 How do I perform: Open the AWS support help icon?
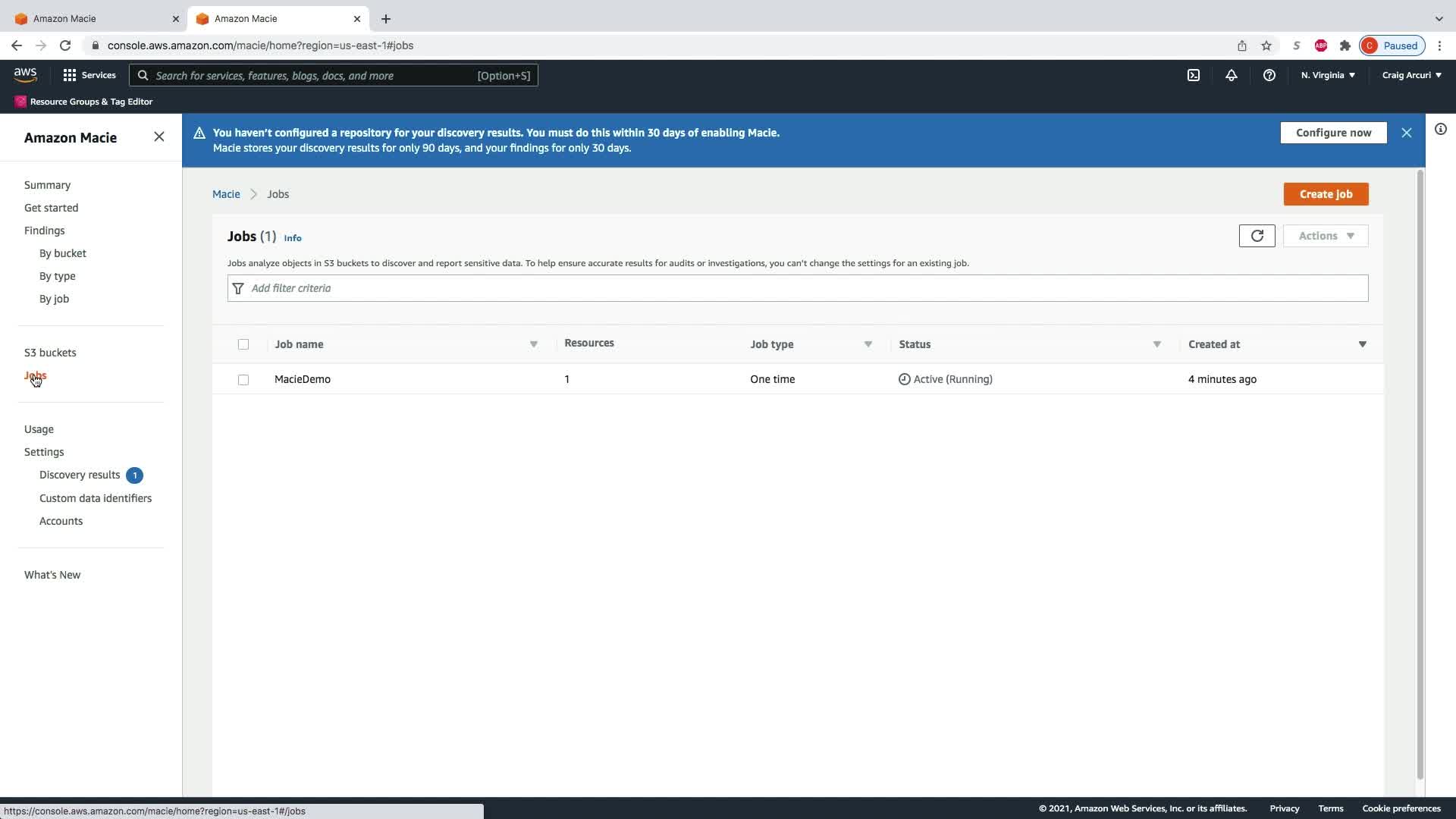click(x=1269, y=75)
